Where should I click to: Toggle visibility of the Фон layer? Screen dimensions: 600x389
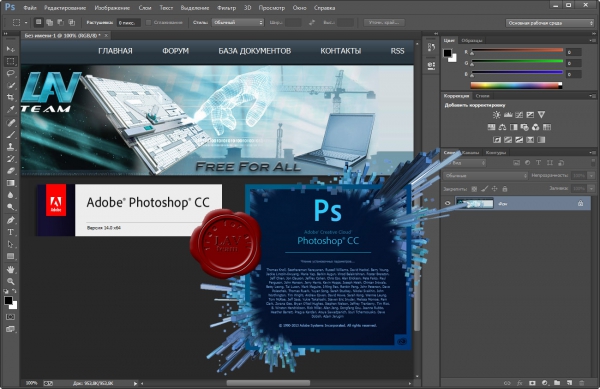[x=447, y=203]
